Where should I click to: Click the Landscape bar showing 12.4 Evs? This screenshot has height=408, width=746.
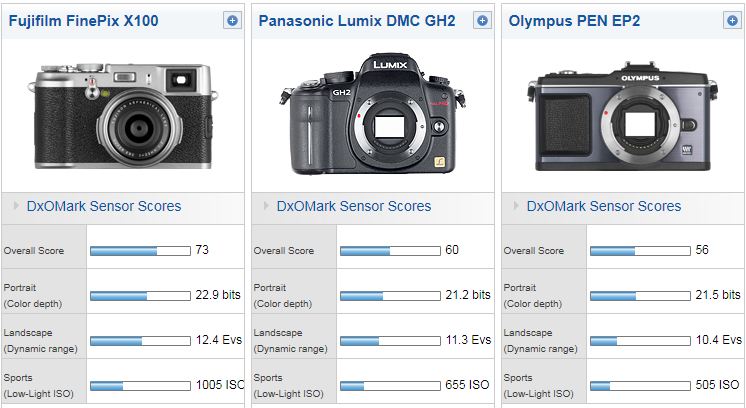pyautogui.click(x=140, y=341)
